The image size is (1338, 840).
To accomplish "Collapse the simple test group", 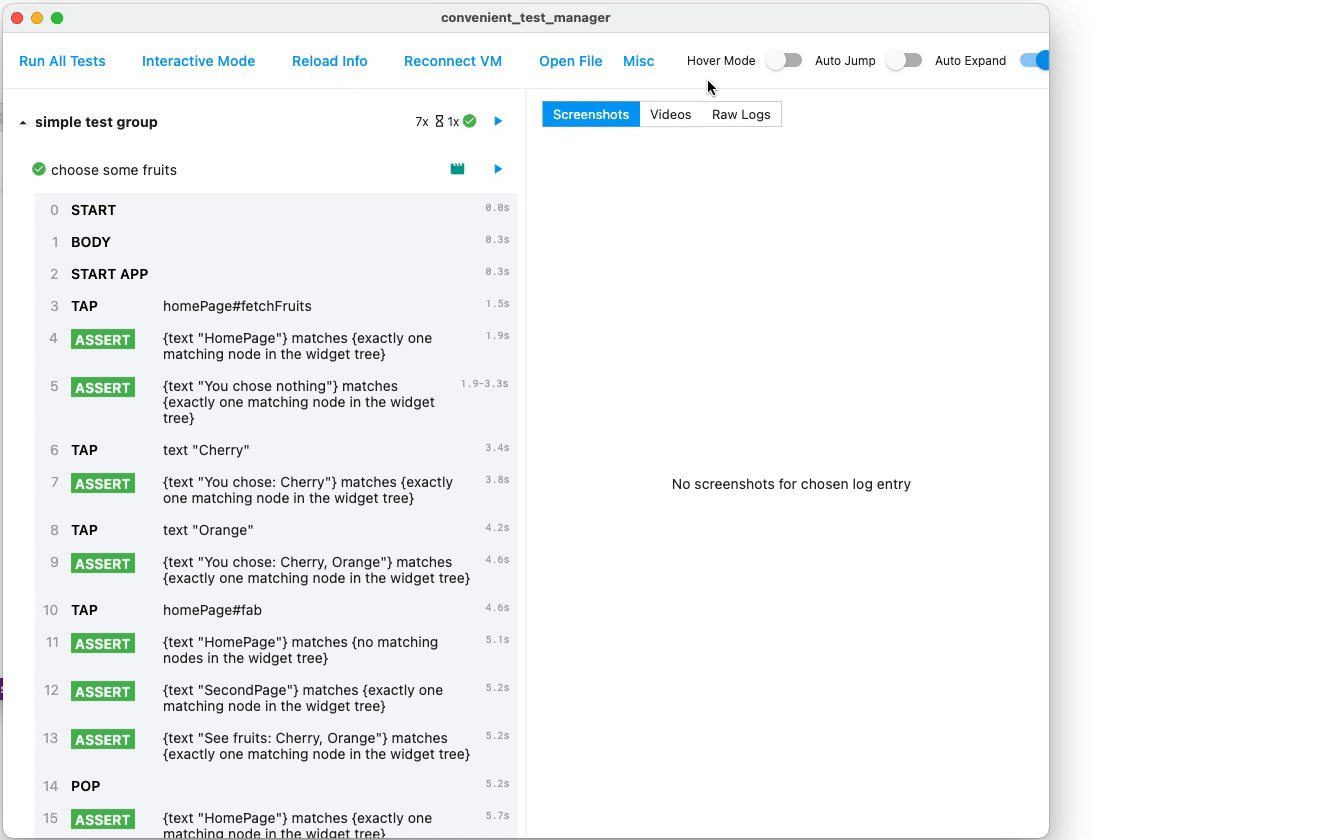I will click(23, 122).
